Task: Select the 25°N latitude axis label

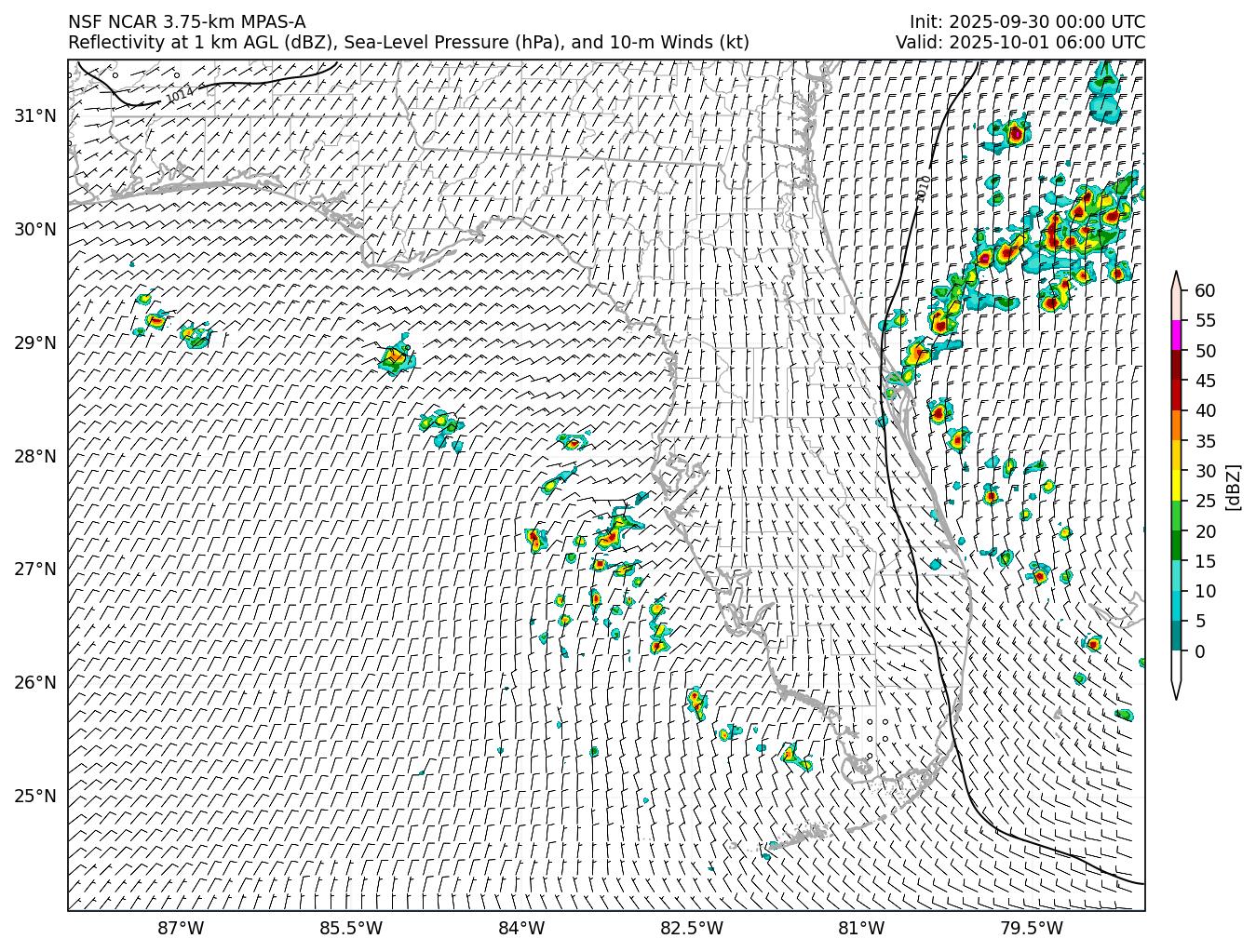Action: click(x=35, y=796)
